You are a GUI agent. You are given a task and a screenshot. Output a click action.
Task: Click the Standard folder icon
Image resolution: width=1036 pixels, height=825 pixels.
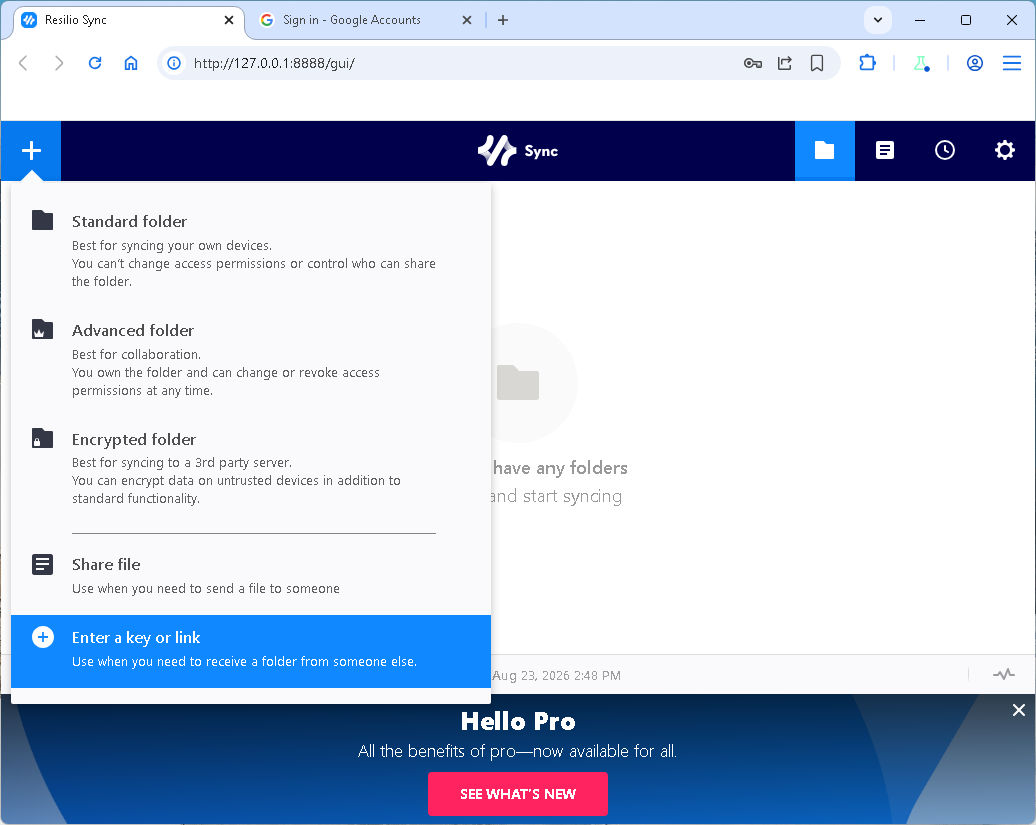[42, 220]
